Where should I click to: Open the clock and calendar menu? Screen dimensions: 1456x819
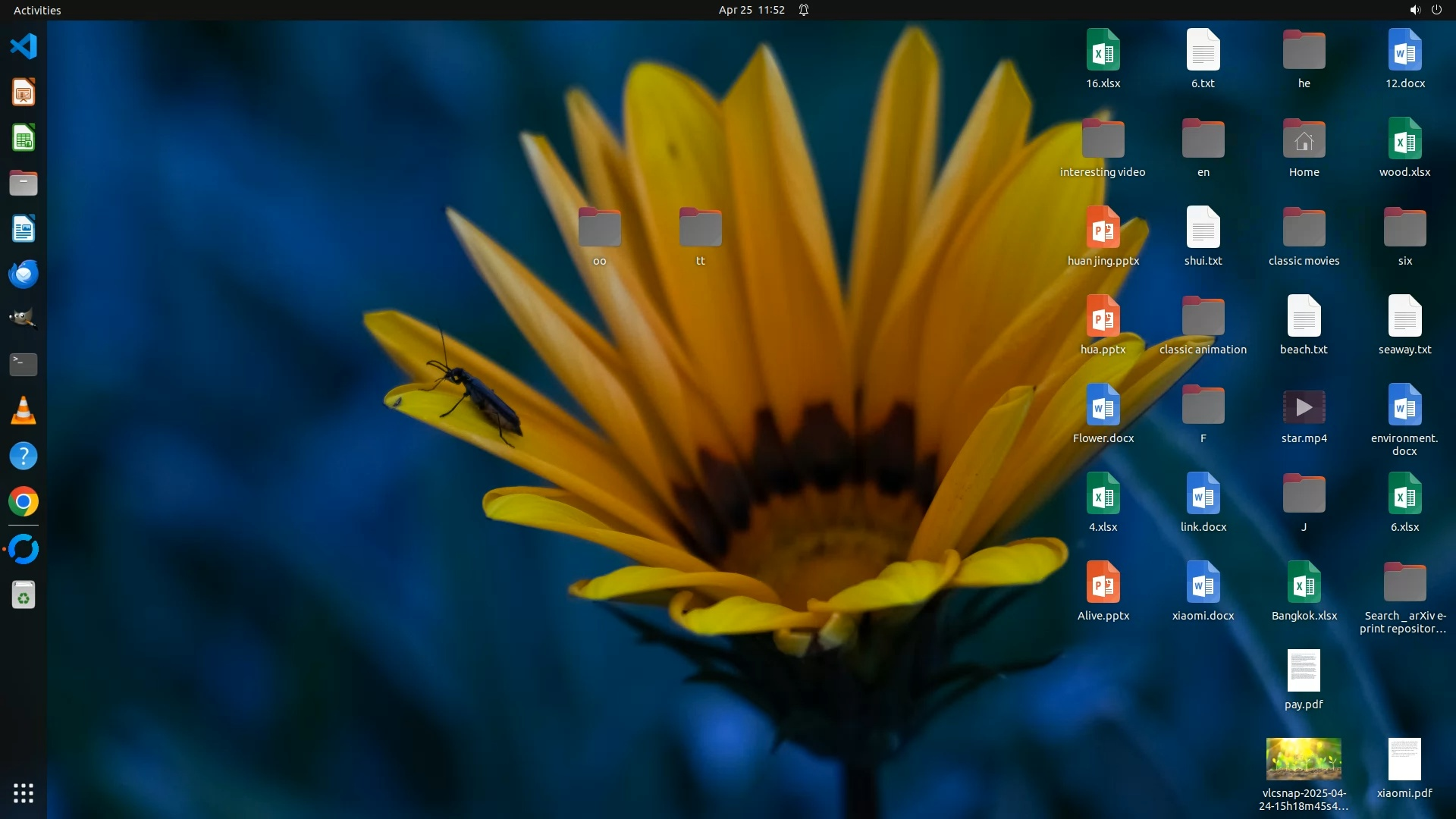pyautogui.click(x=751, y=10)
